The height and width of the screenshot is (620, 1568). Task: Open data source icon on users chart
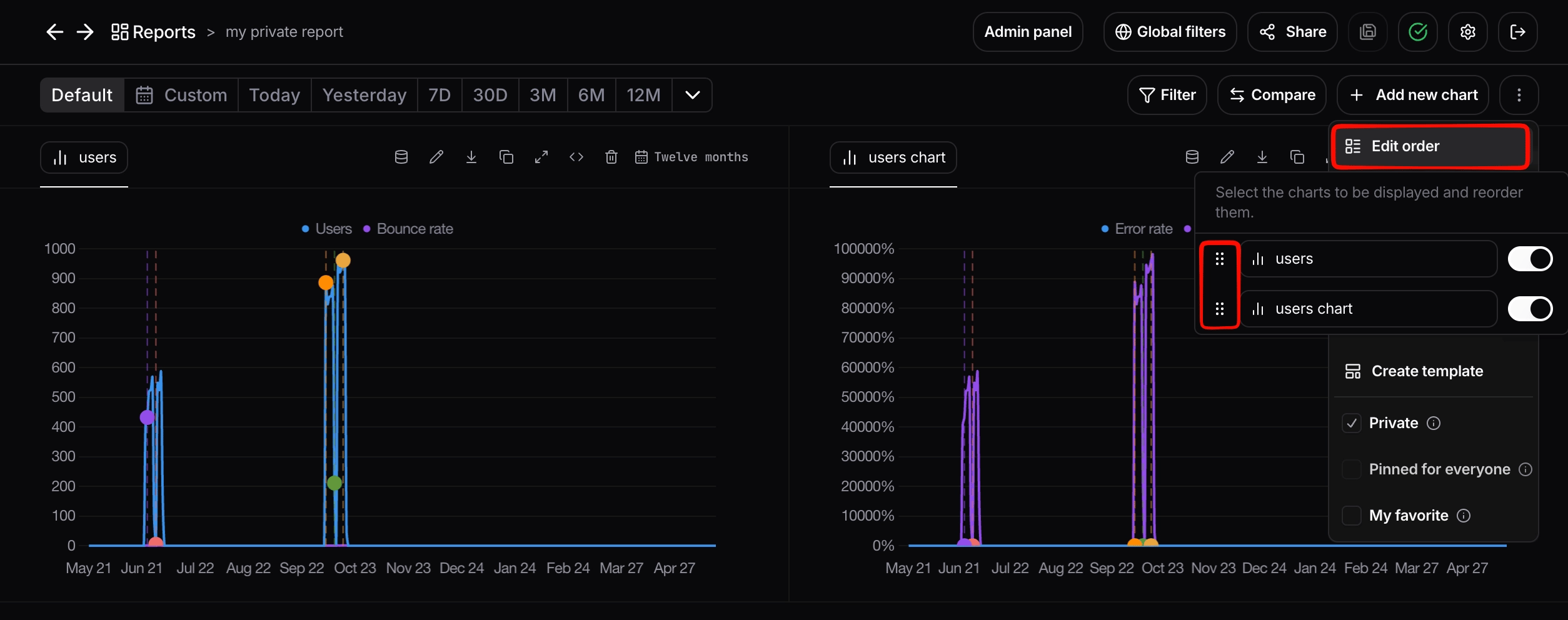(401, 157)
